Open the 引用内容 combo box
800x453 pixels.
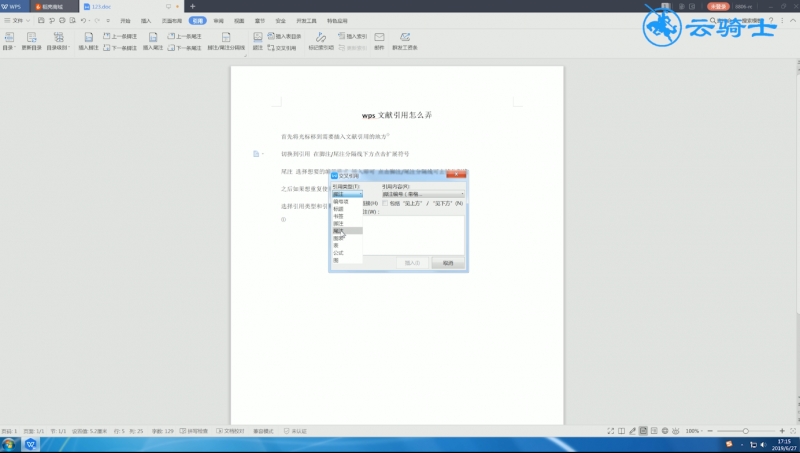pyautogui.click(x=423, y=194)
